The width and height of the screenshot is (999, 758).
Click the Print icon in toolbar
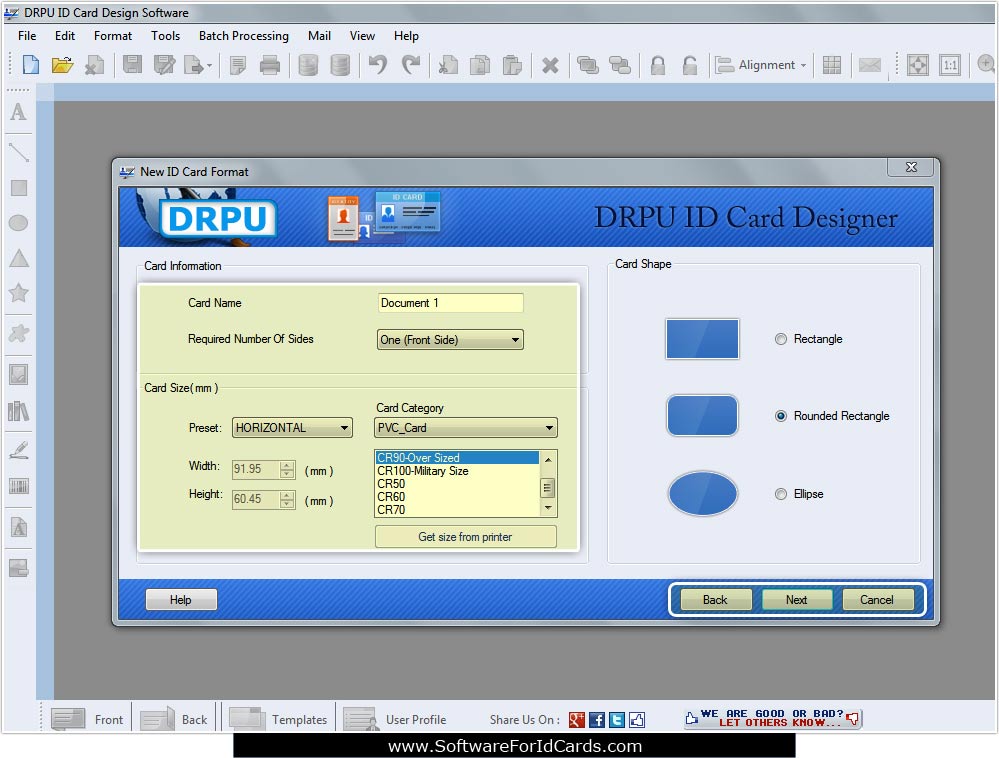pos(270,65)
